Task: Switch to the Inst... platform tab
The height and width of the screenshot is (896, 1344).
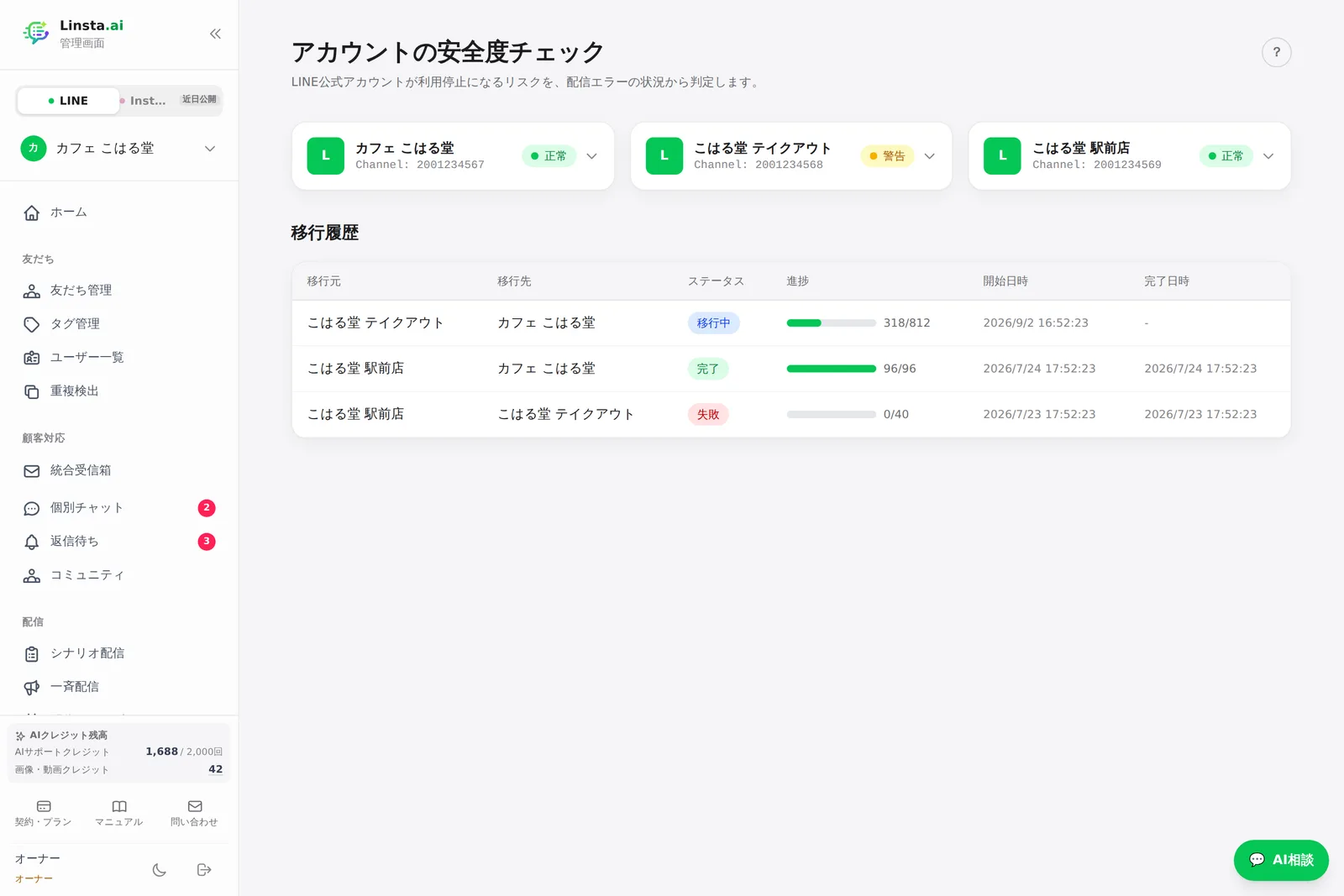Action: click(x=170, y=101)
